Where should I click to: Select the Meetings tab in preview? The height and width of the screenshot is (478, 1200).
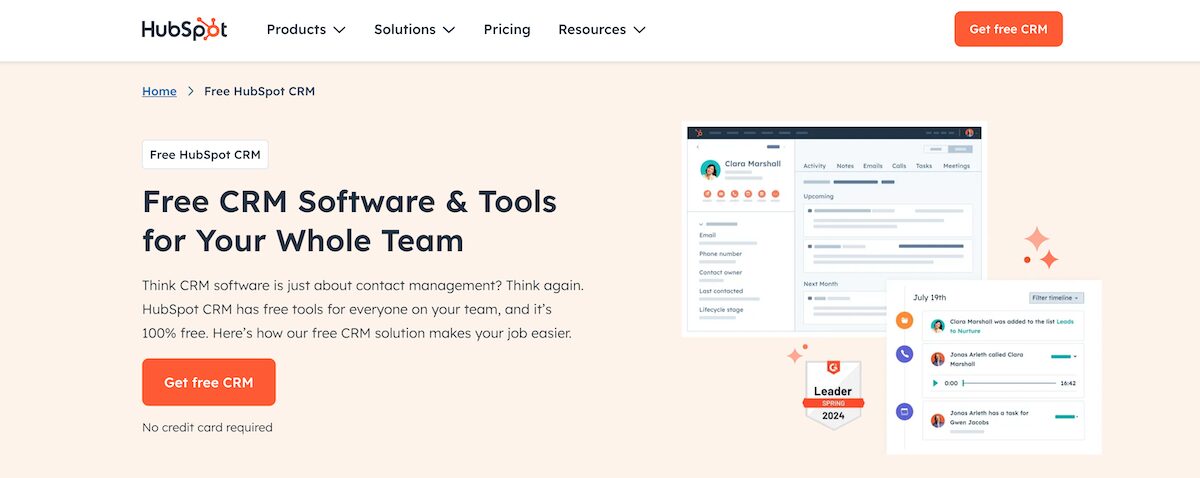(x=956, y=166)
